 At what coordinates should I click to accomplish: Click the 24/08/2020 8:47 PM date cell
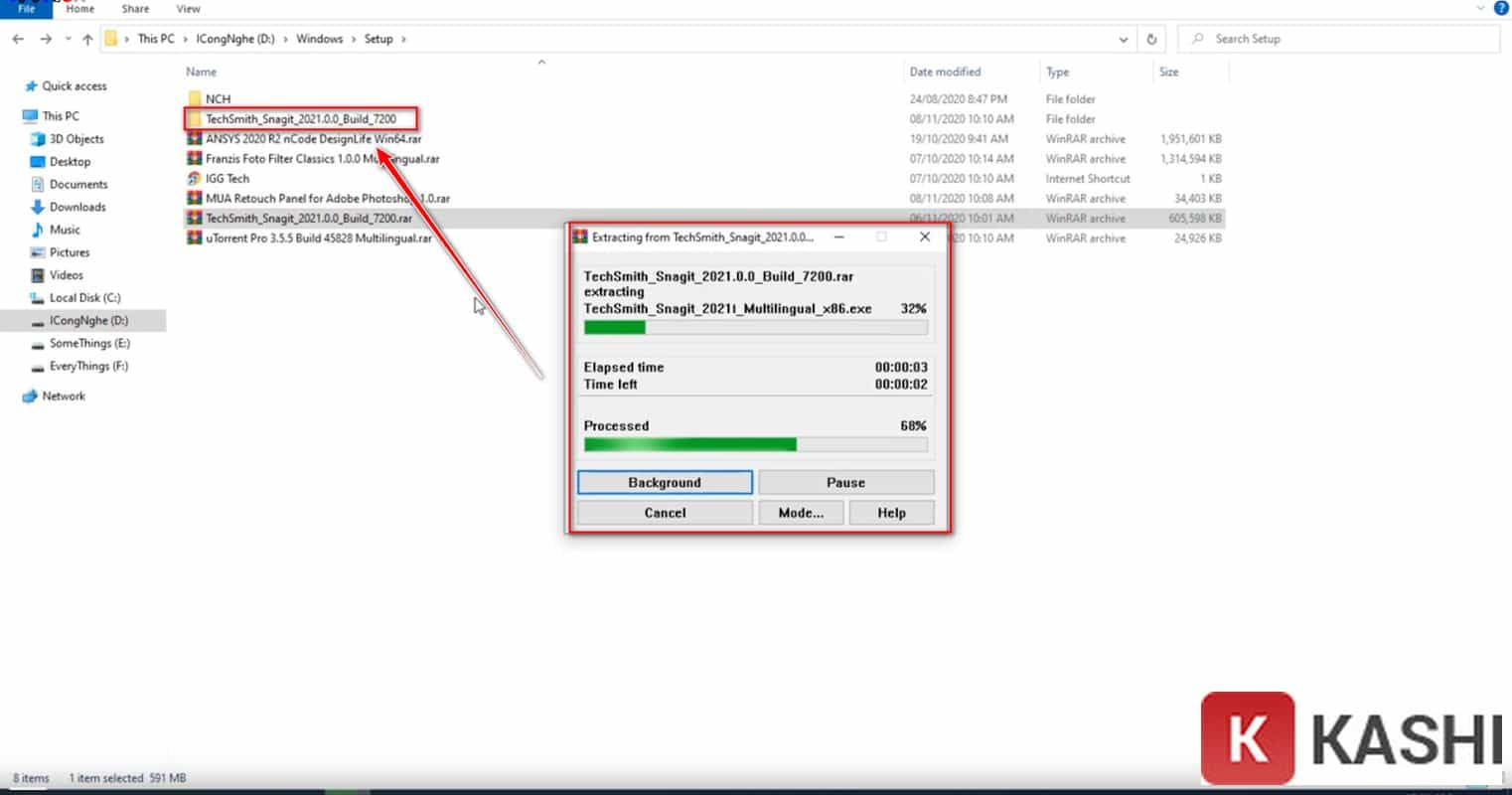click(958, 98)
